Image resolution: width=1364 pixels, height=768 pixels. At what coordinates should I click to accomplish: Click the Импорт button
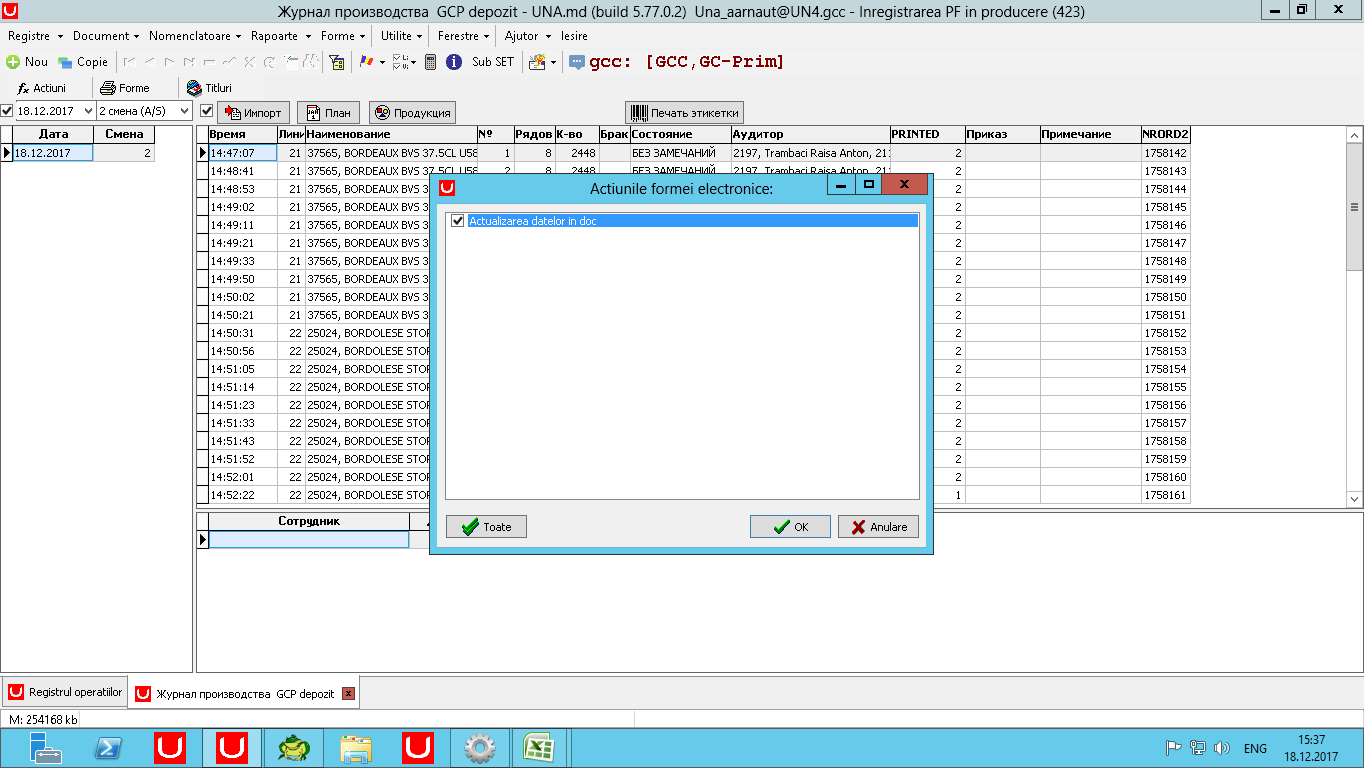253,113
